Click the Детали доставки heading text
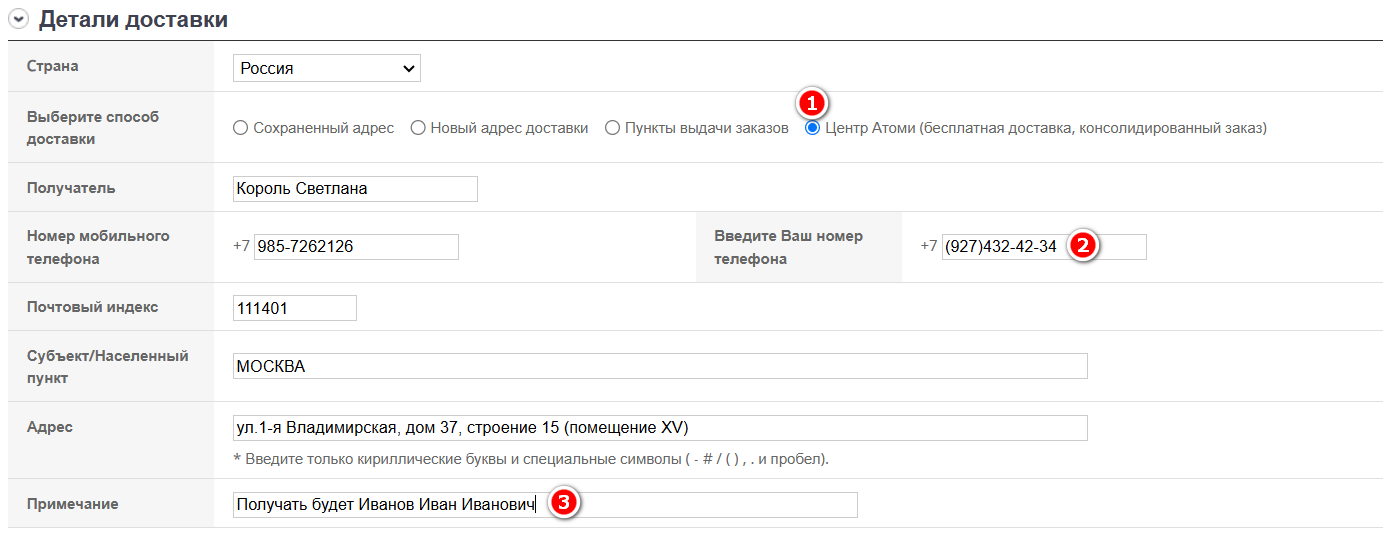The height and width of the screenshot is (536, 1385). [x=133, y=20]
